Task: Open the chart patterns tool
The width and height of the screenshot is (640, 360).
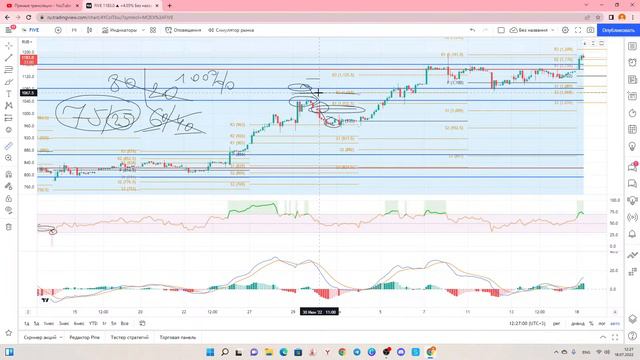Action: (9, 106)
